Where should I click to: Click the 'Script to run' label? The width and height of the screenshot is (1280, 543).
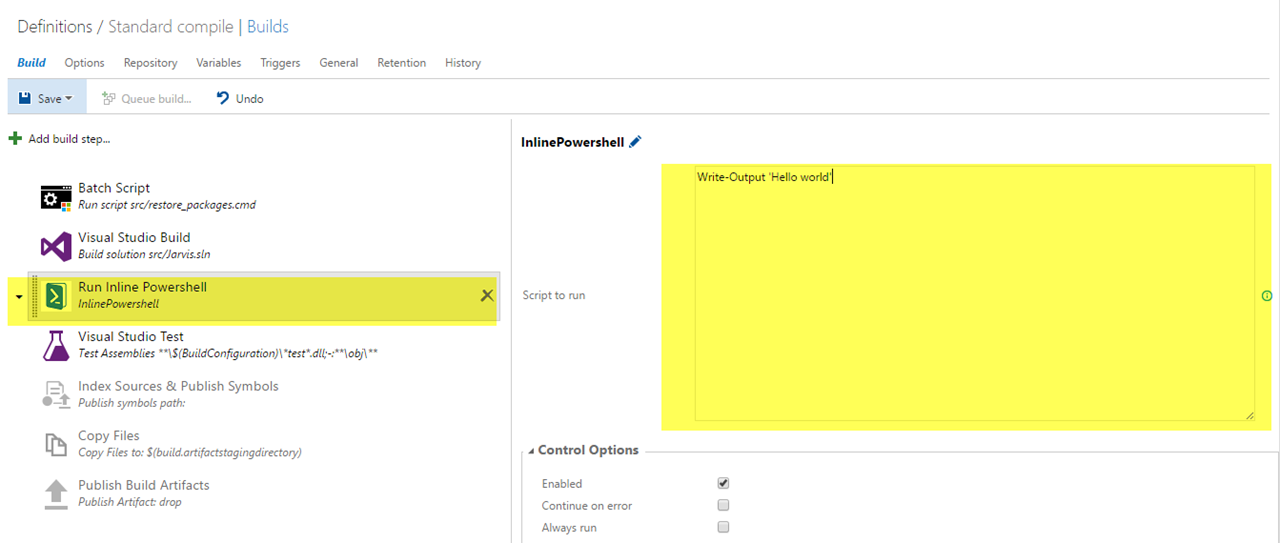point(554,296)
